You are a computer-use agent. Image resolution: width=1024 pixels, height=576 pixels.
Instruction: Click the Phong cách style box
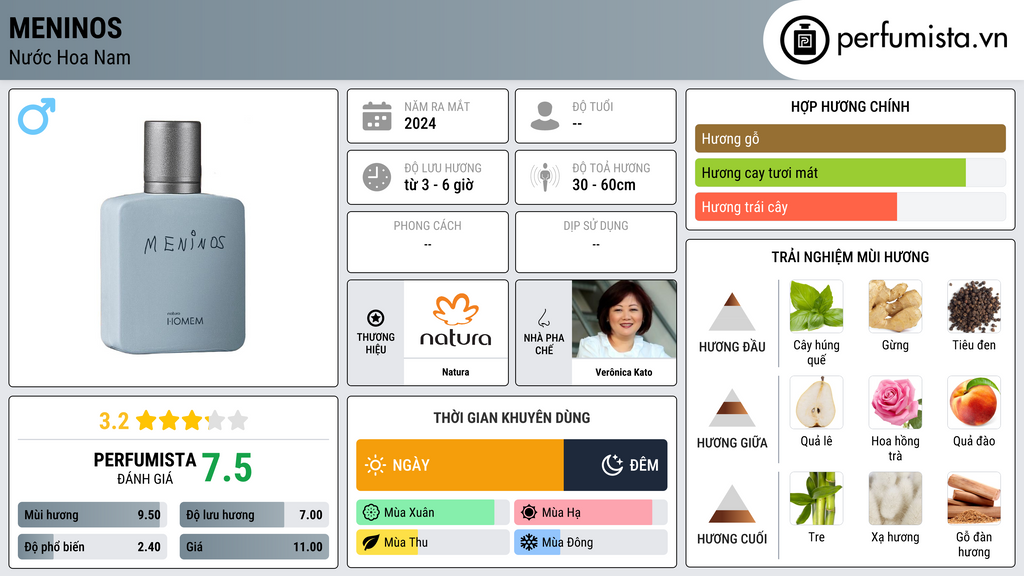[428, 242]
